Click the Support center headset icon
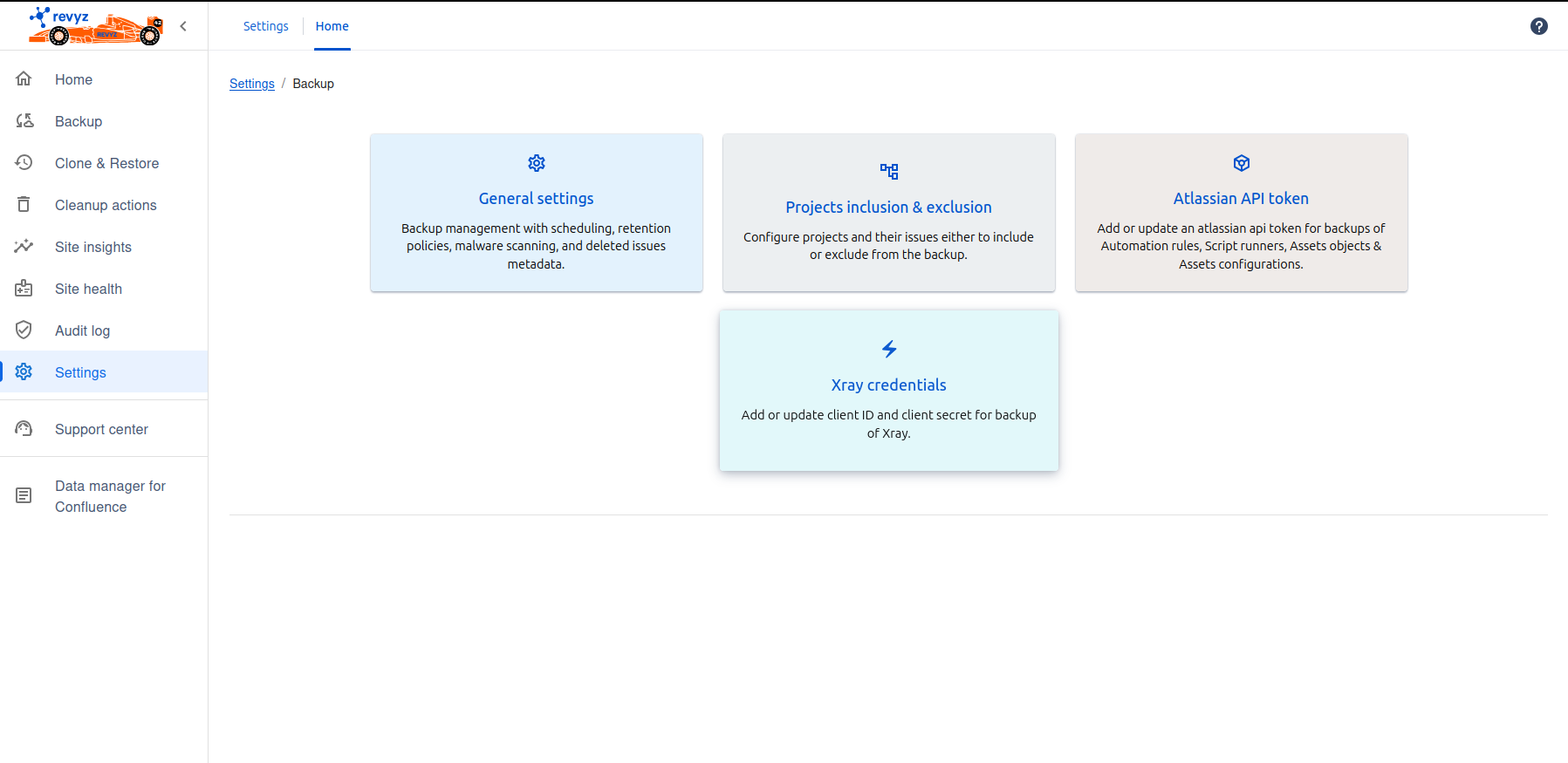Viewport: 1568px width, 763px height. [24, 429]
